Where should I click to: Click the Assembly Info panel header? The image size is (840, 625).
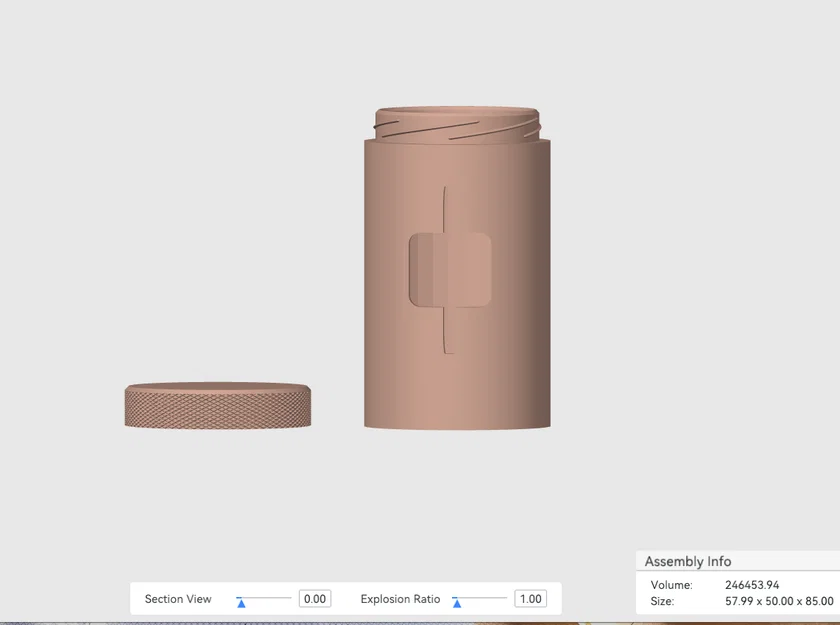pyautogui.click(x=738, y=561)
